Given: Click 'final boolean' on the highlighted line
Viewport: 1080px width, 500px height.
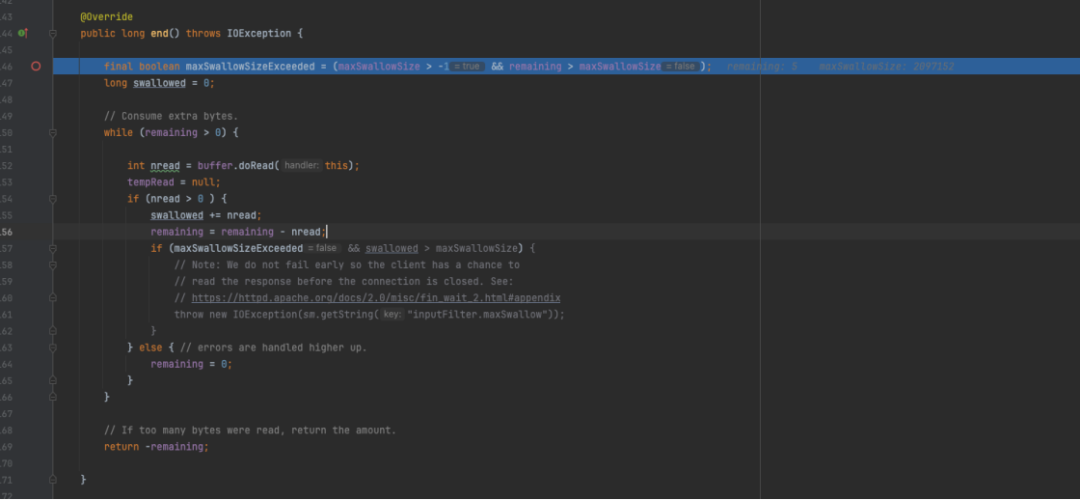Looking at the screenshot, I should tap(142, 66).
